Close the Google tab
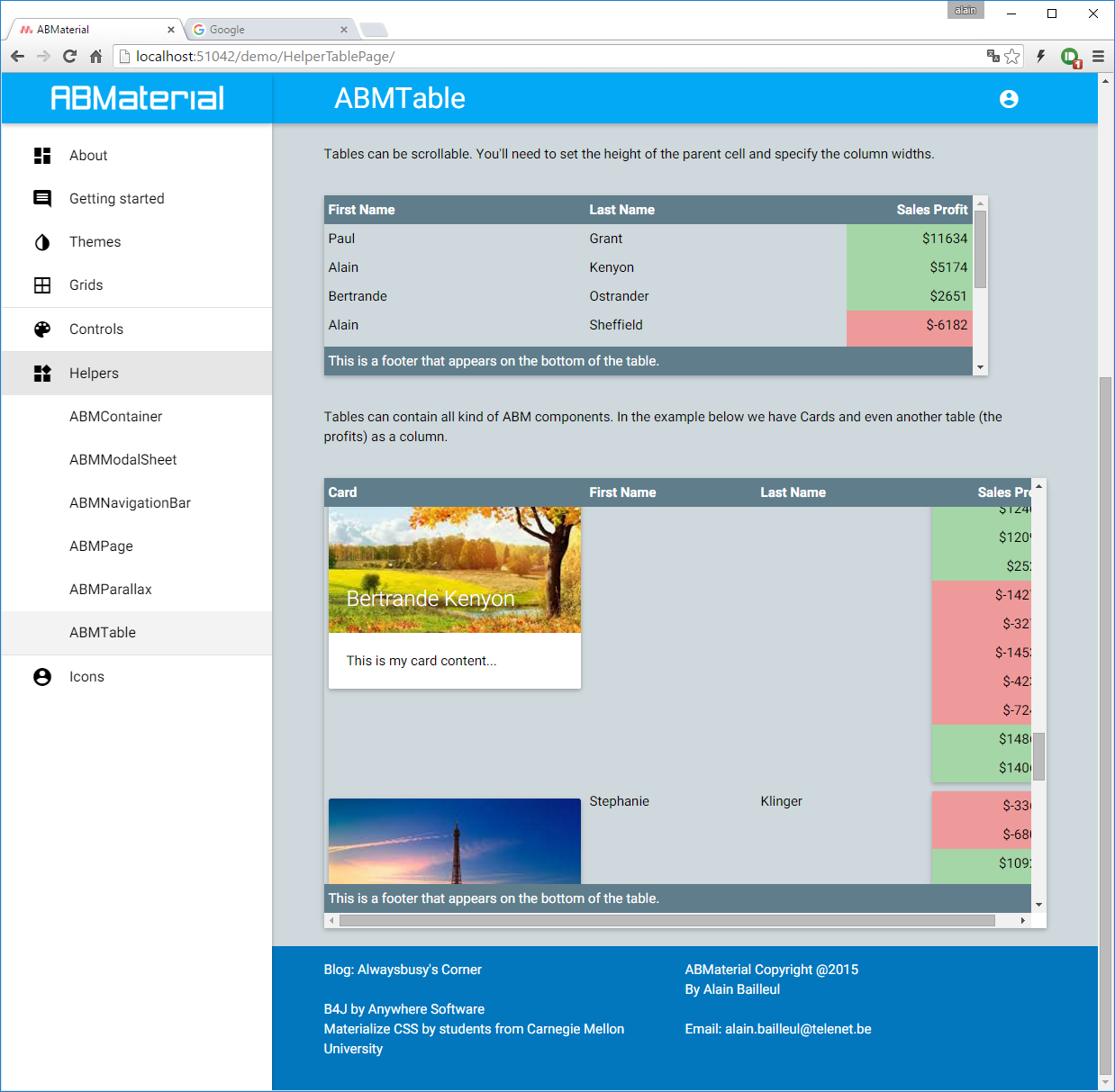The image size is (1115, 1092). point(344,30)
